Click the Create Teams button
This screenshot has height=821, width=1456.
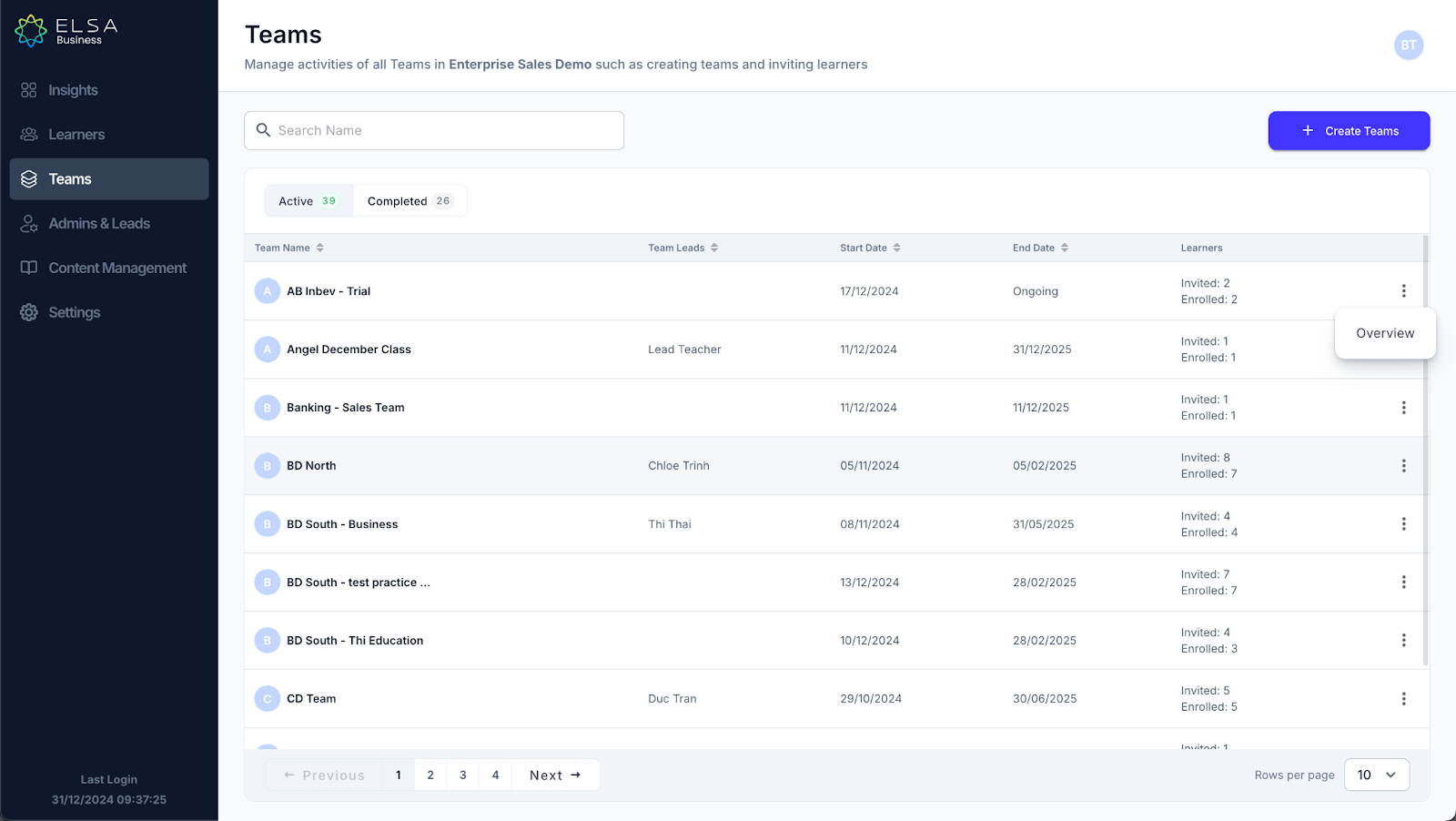click(x=1349, y=131)
